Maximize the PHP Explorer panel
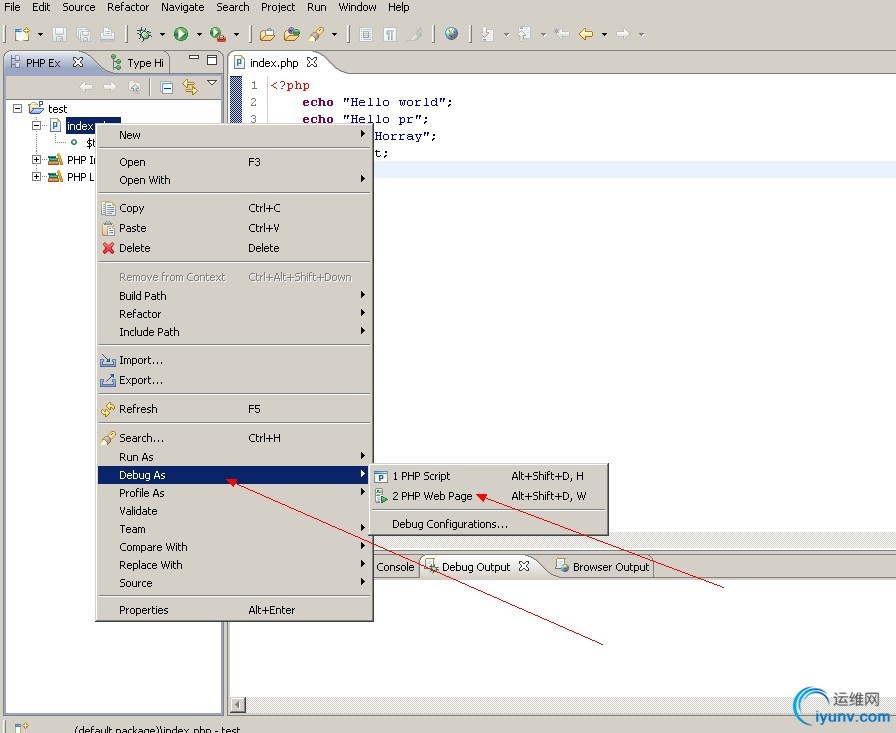This screenshot has width=896, height=733. 212,59
